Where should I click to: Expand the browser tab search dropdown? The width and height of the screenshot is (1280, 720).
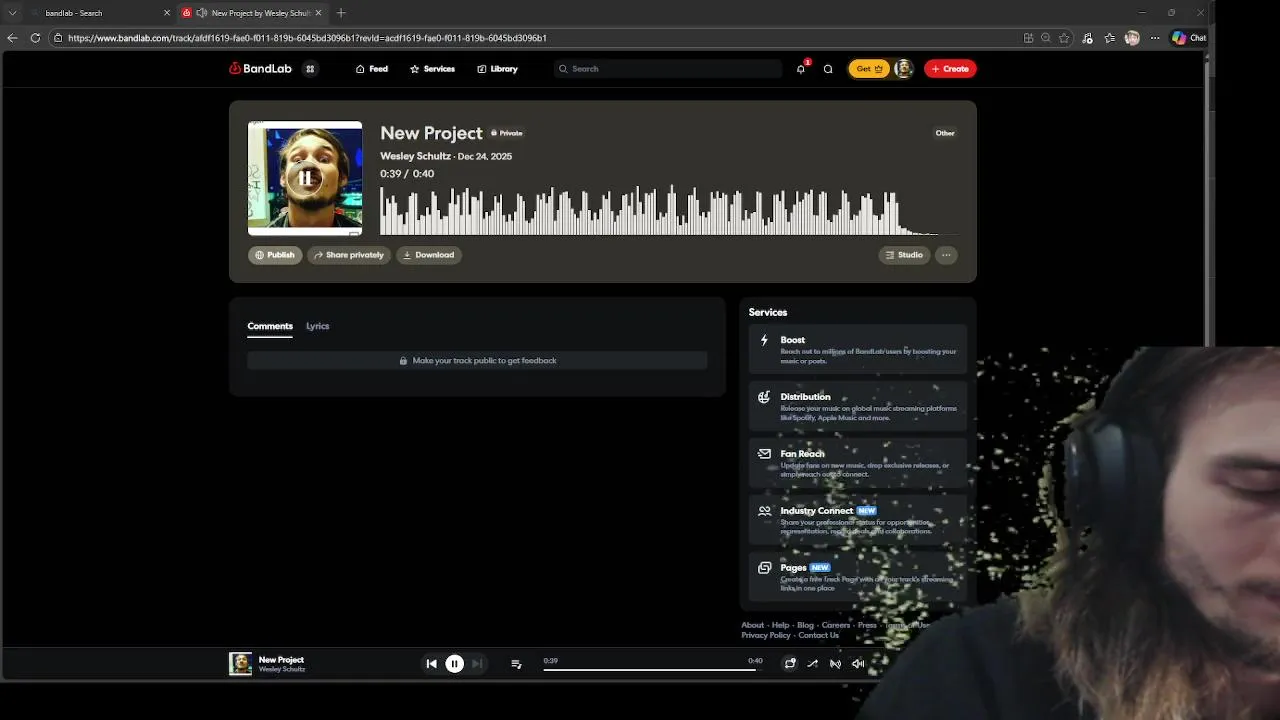click(12, 13)
